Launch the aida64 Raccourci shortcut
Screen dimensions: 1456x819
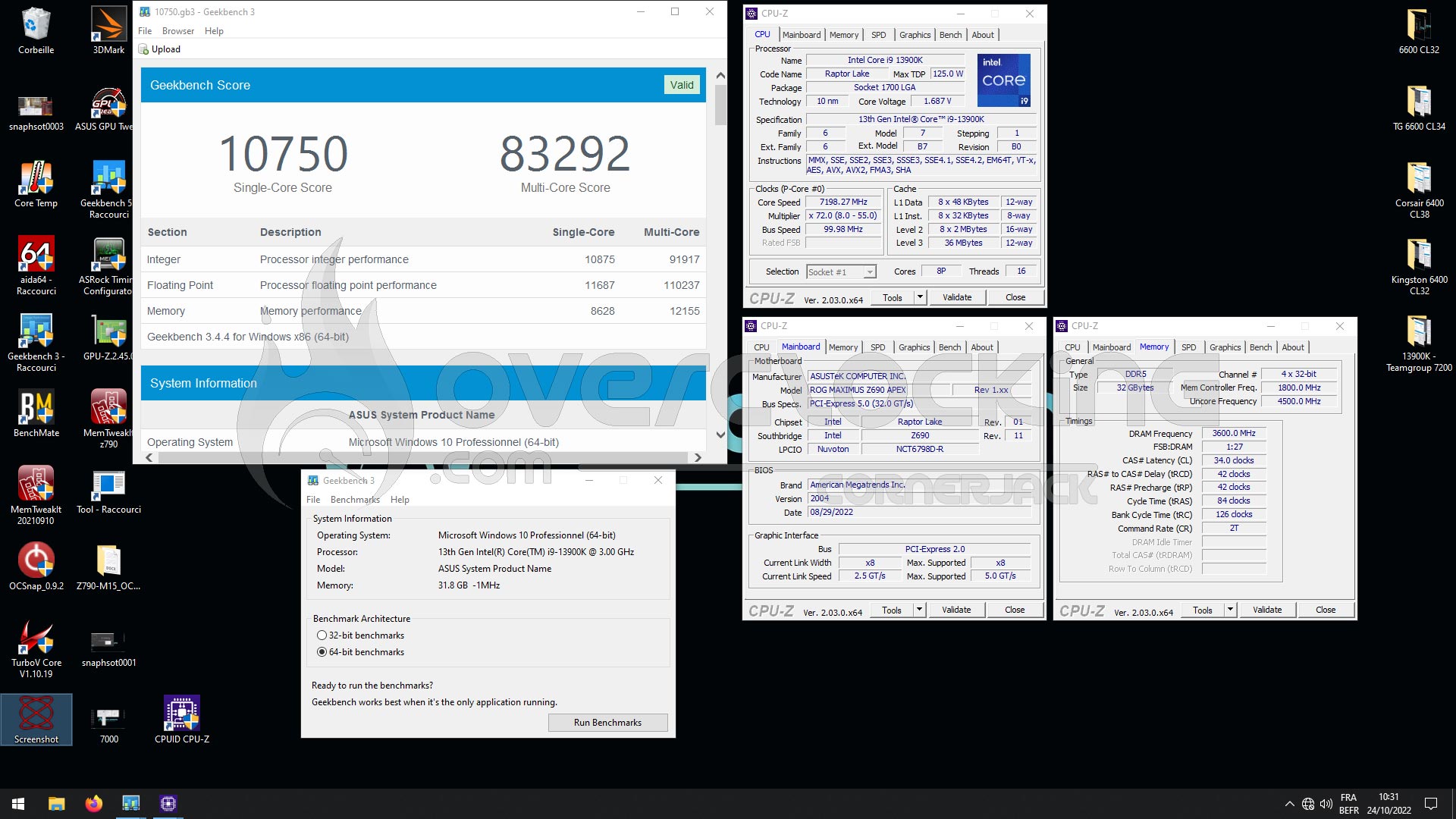(36, 265)
